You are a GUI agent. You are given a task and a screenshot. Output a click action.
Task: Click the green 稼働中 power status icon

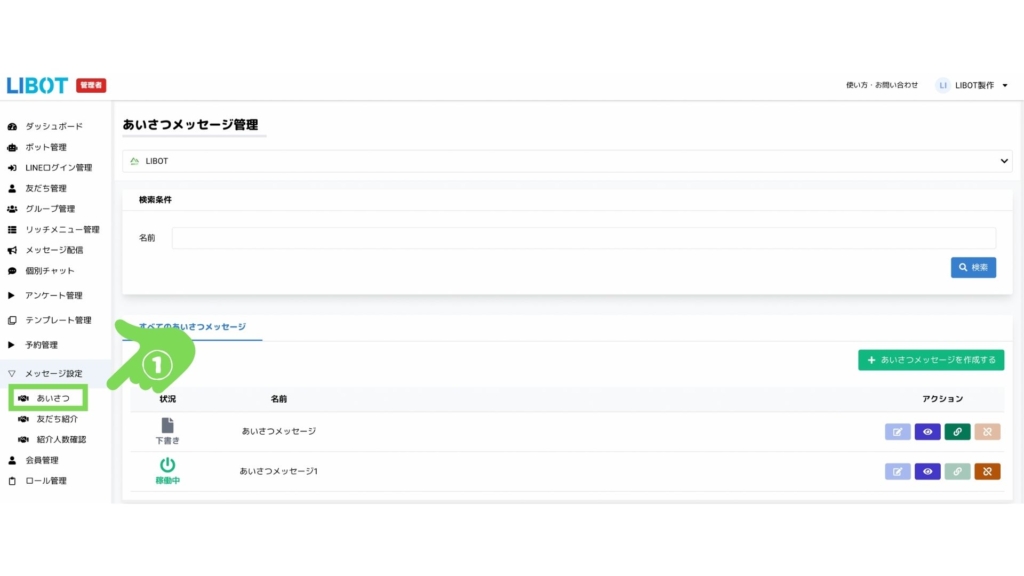tap(167, 465)
